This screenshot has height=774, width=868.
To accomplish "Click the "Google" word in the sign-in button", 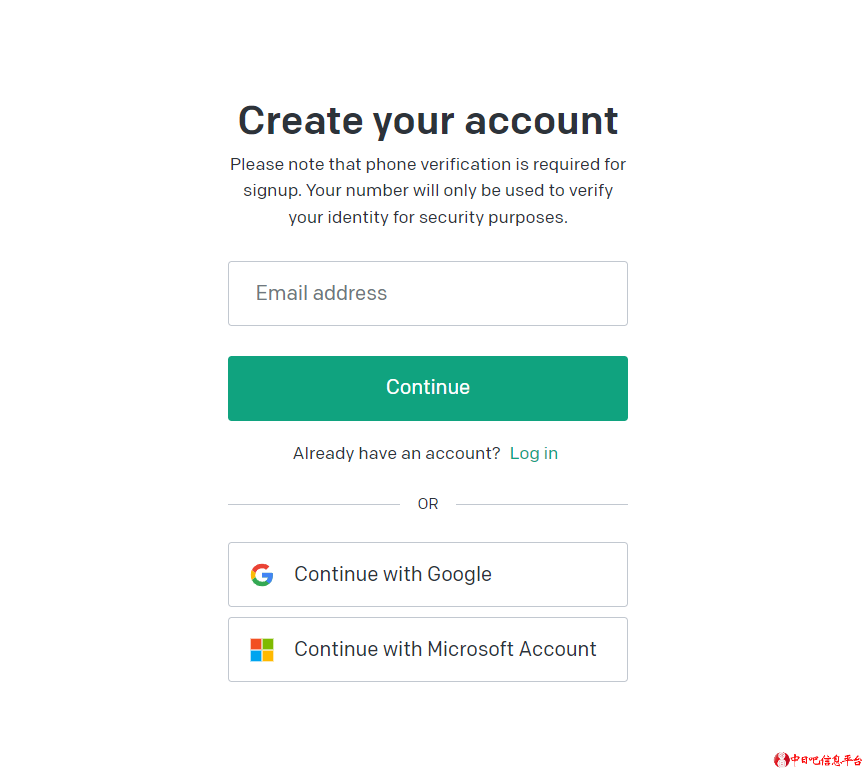I will click(x=459, y=575).
